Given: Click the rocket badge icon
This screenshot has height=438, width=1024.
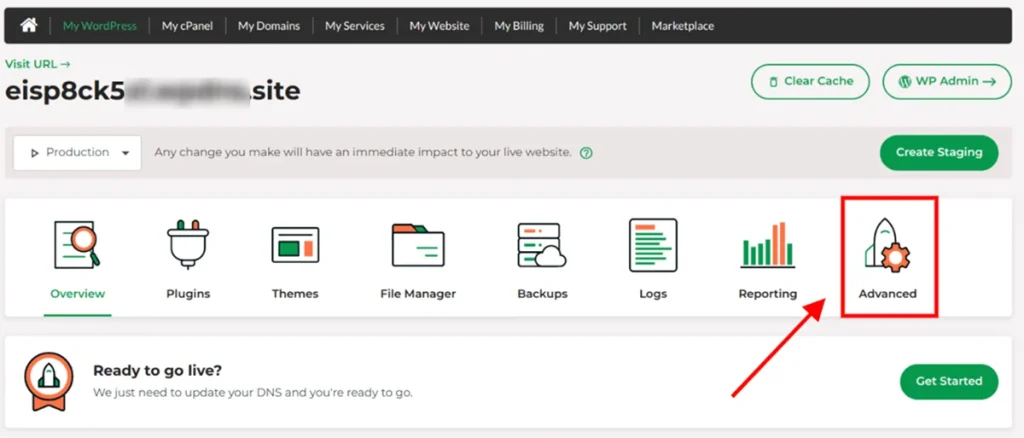Looking at the screenshot, I should pyautogui.click(x=49, y=382).
